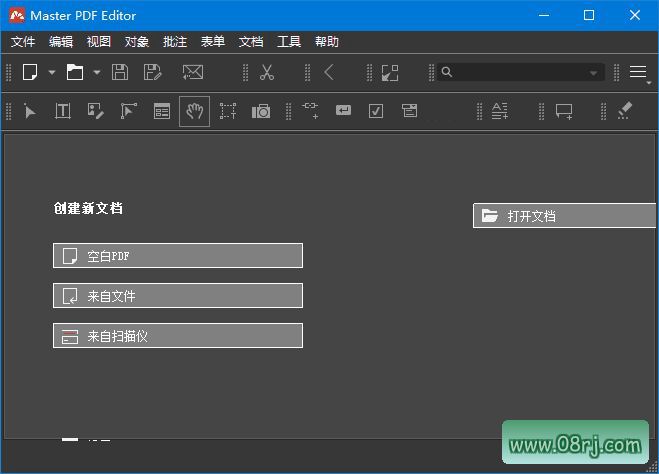Screen dimensions: 659x474
Task: Open the 批注 menu
Action: click(175, 42)
